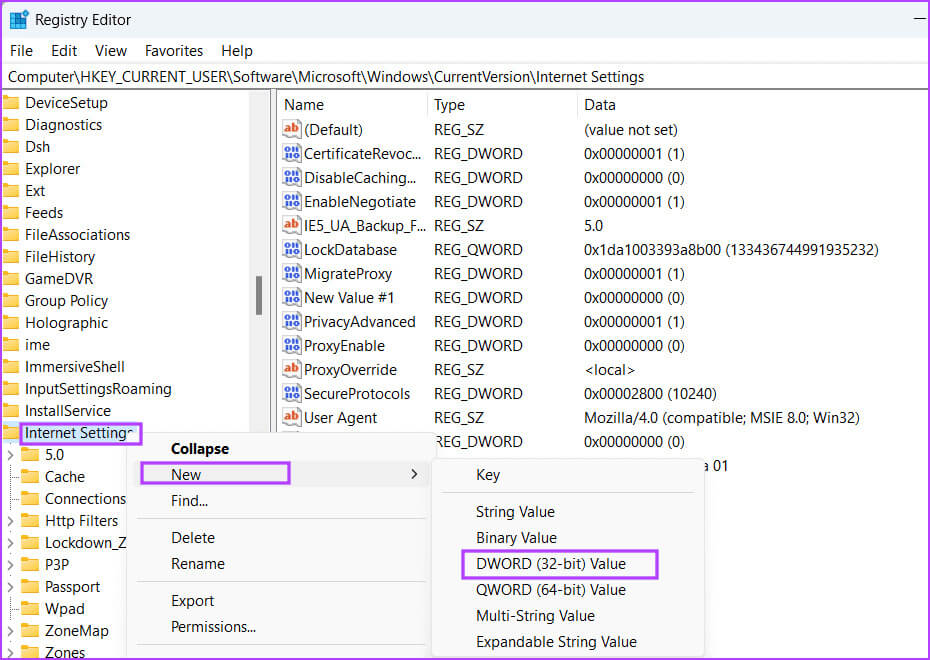
Task: Click the User Agent string icon
Action: pos(291,417)
